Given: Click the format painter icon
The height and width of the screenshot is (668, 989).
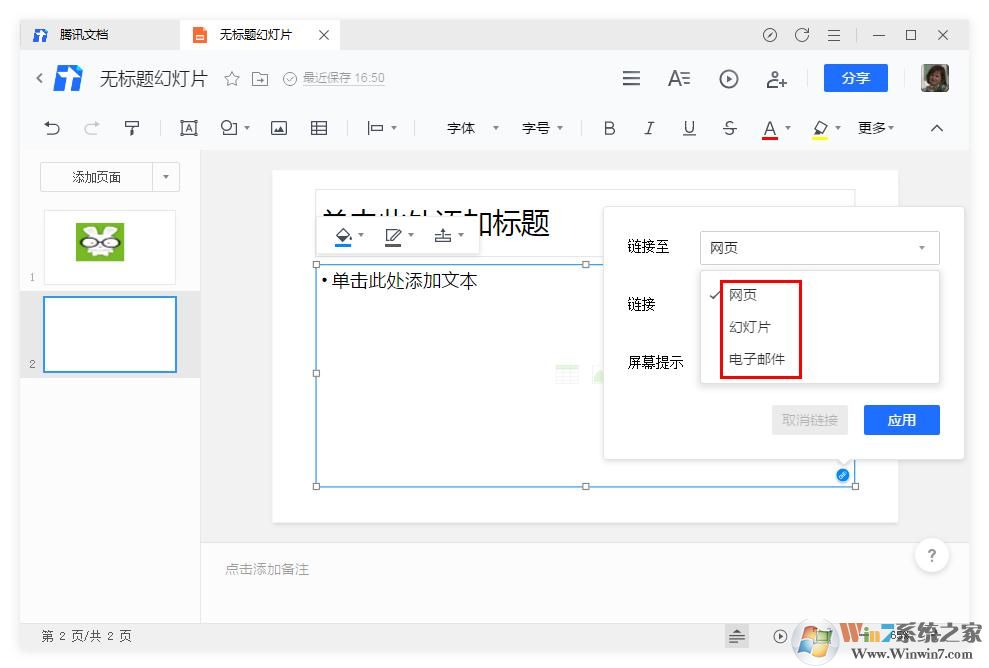Looking at the screenshot, I should pos(132,128).
